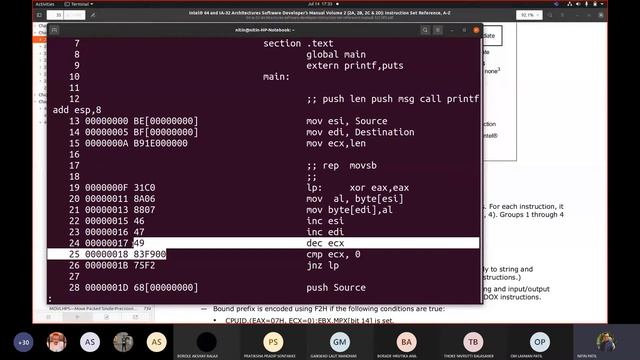Open the PDF viewer hamburger menu

[563, 15]
